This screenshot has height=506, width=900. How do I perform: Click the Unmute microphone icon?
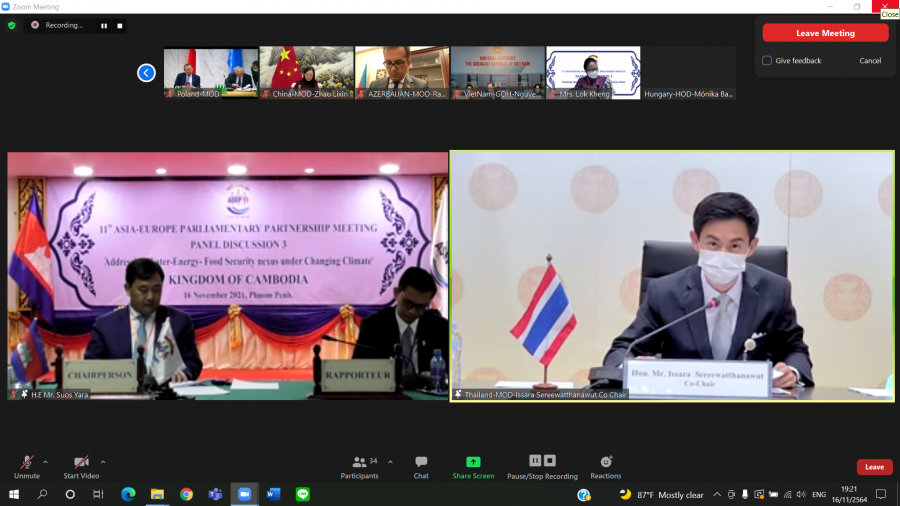[x=27, y=462]
